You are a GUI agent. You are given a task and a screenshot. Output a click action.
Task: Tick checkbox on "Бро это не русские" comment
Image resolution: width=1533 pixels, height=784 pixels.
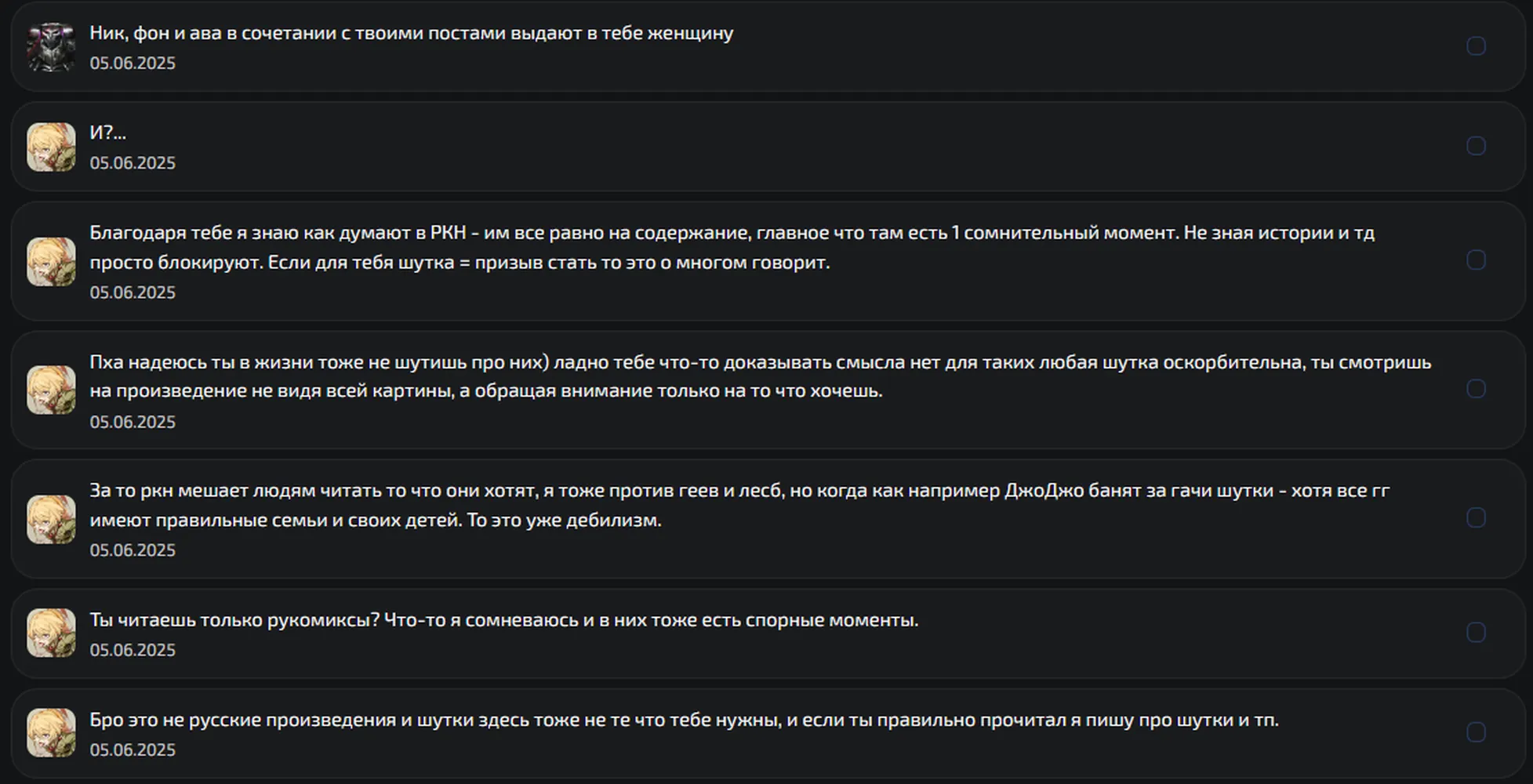tap(1476, 731)
